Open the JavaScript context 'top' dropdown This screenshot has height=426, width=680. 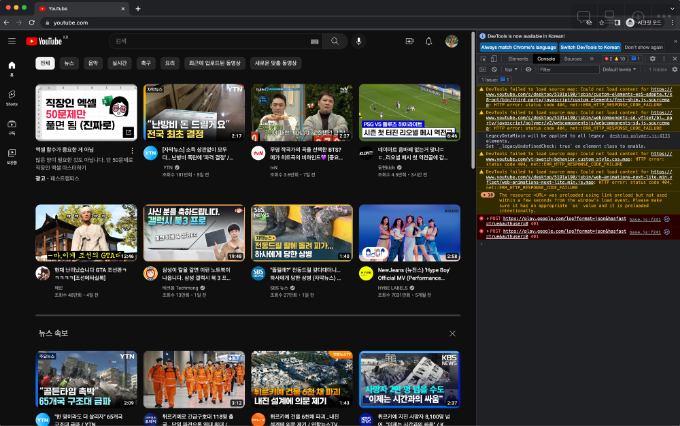(x=511, y=69)
